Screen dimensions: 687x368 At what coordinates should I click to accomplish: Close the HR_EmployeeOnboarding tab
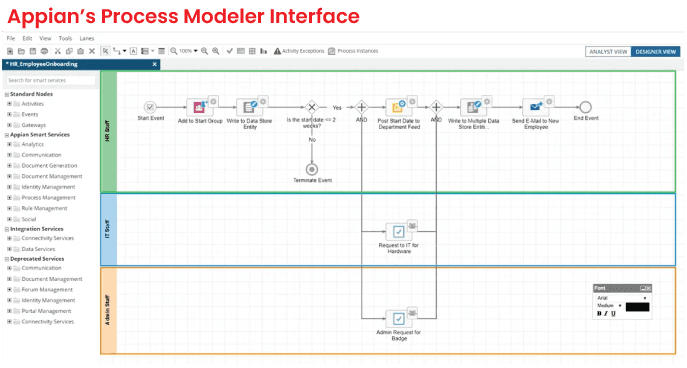click(x=154, y=64)
